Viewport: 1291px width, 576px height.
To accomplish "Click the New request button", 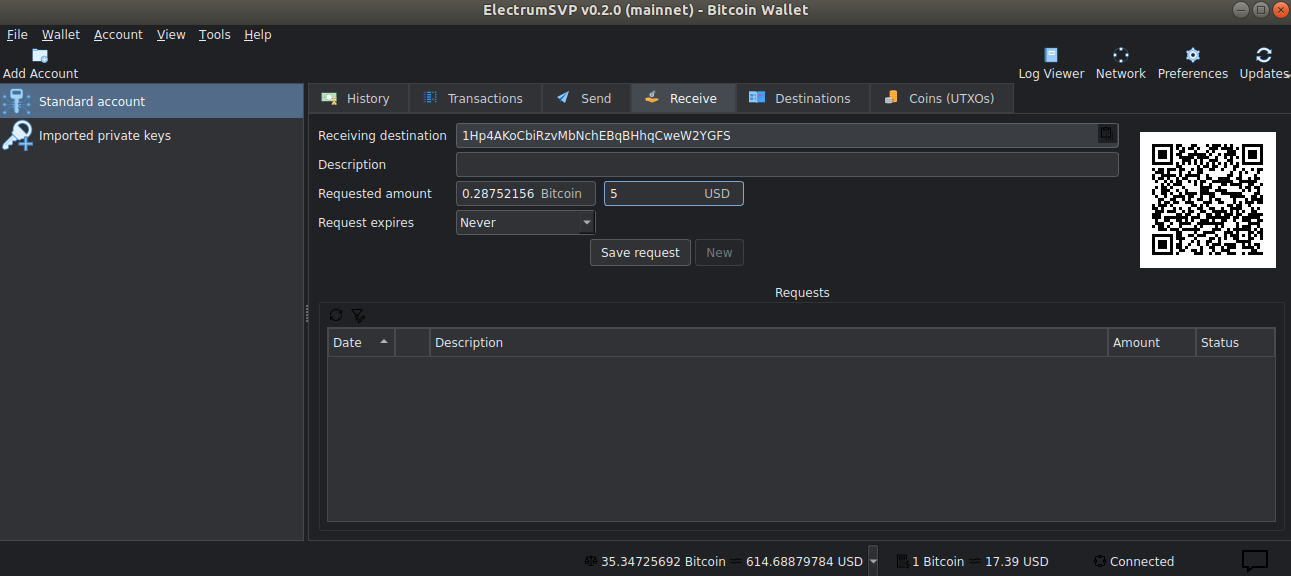I will pos(719,252).
